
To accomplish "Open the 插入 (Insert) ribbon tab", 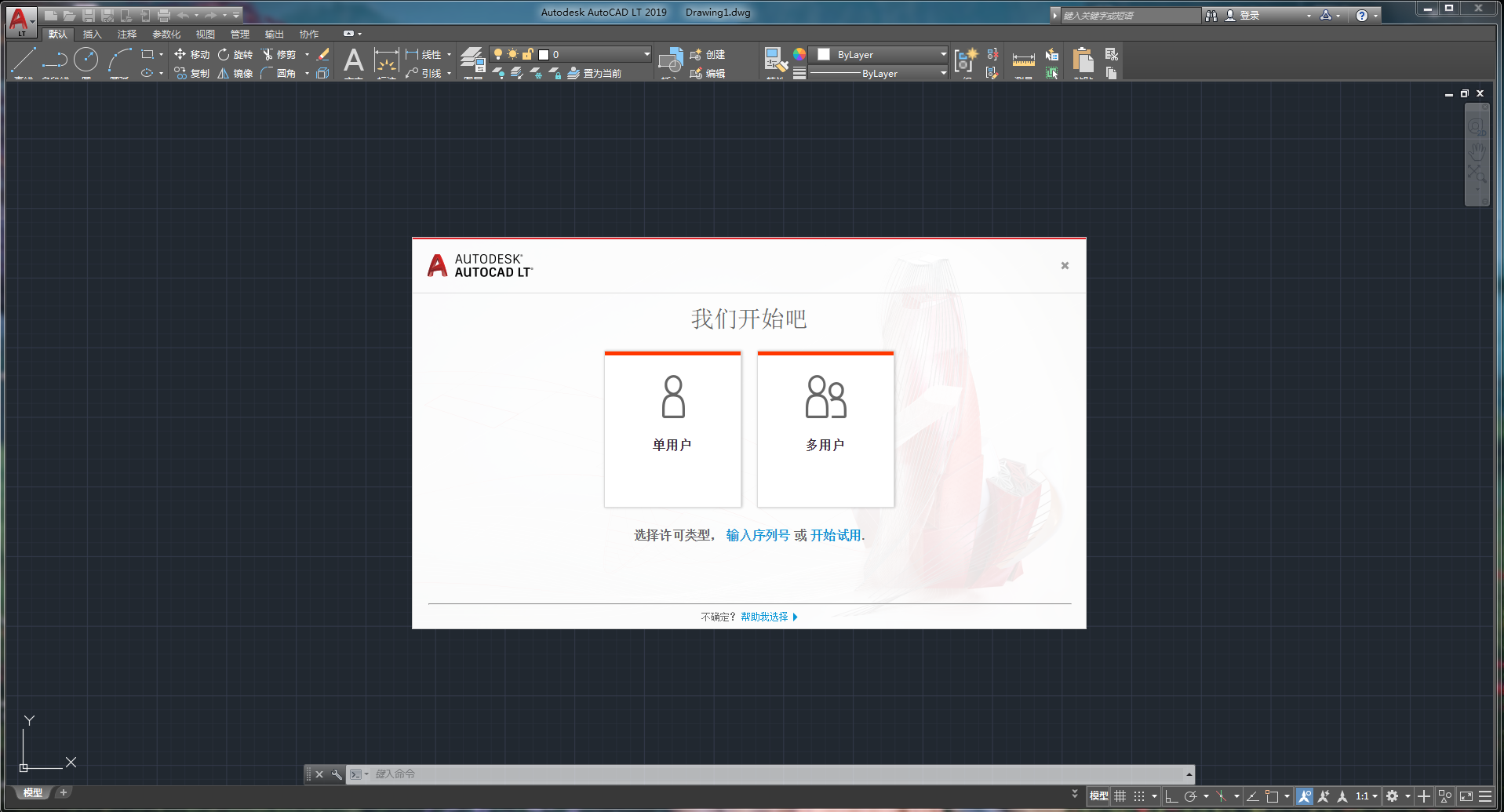I will [93, 34].
